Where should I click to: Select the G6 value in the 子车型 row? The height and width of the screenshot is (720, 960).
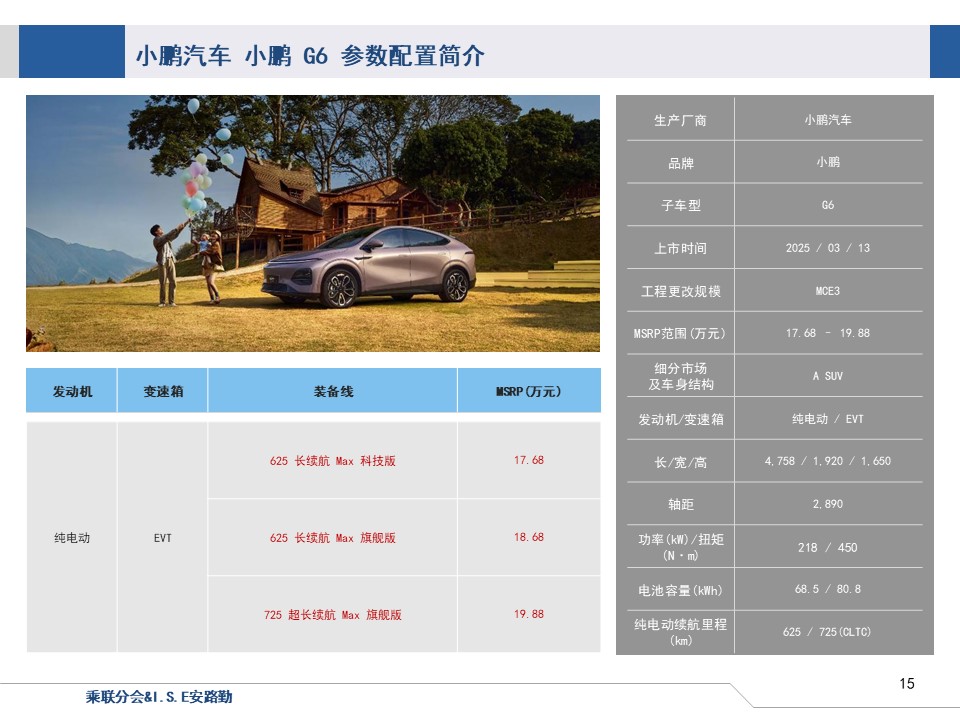[828, 205]
